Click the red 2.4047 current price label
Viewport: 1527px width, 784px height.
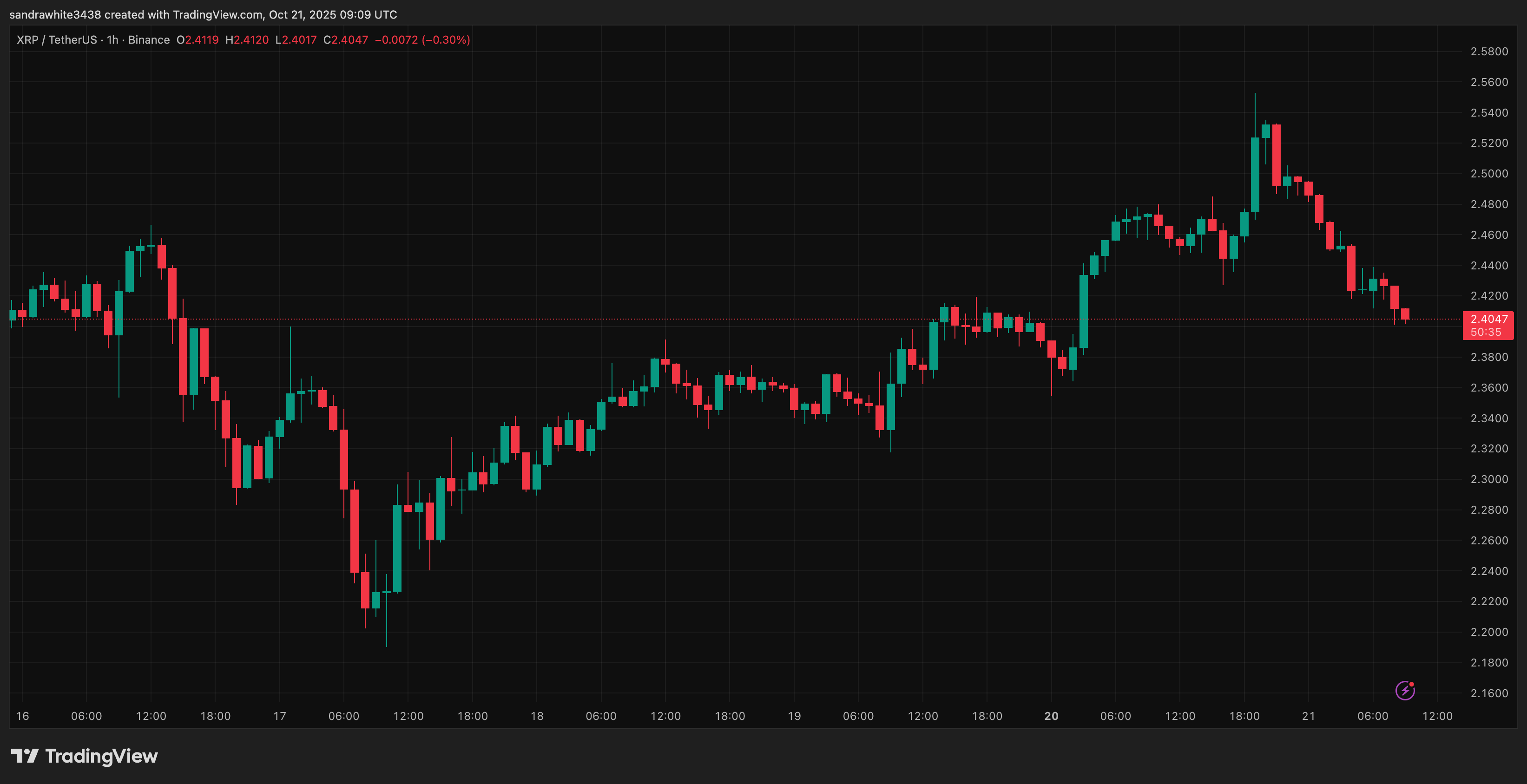(x=1488, y=319)
